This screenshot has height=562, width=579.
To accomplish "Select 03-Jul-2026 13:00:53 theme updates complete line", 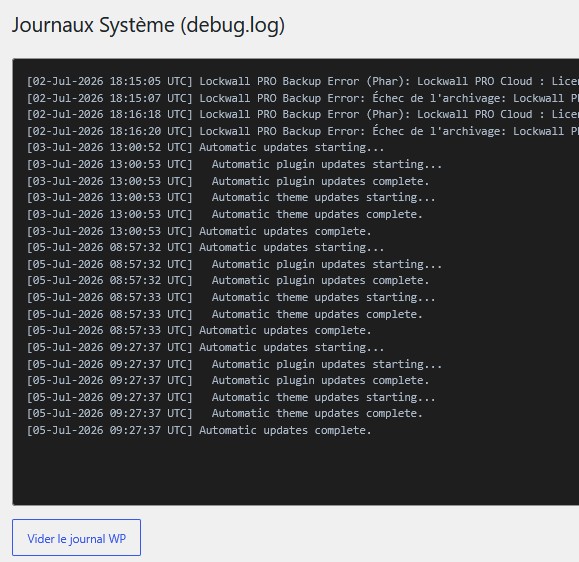I will coord(225,214).
